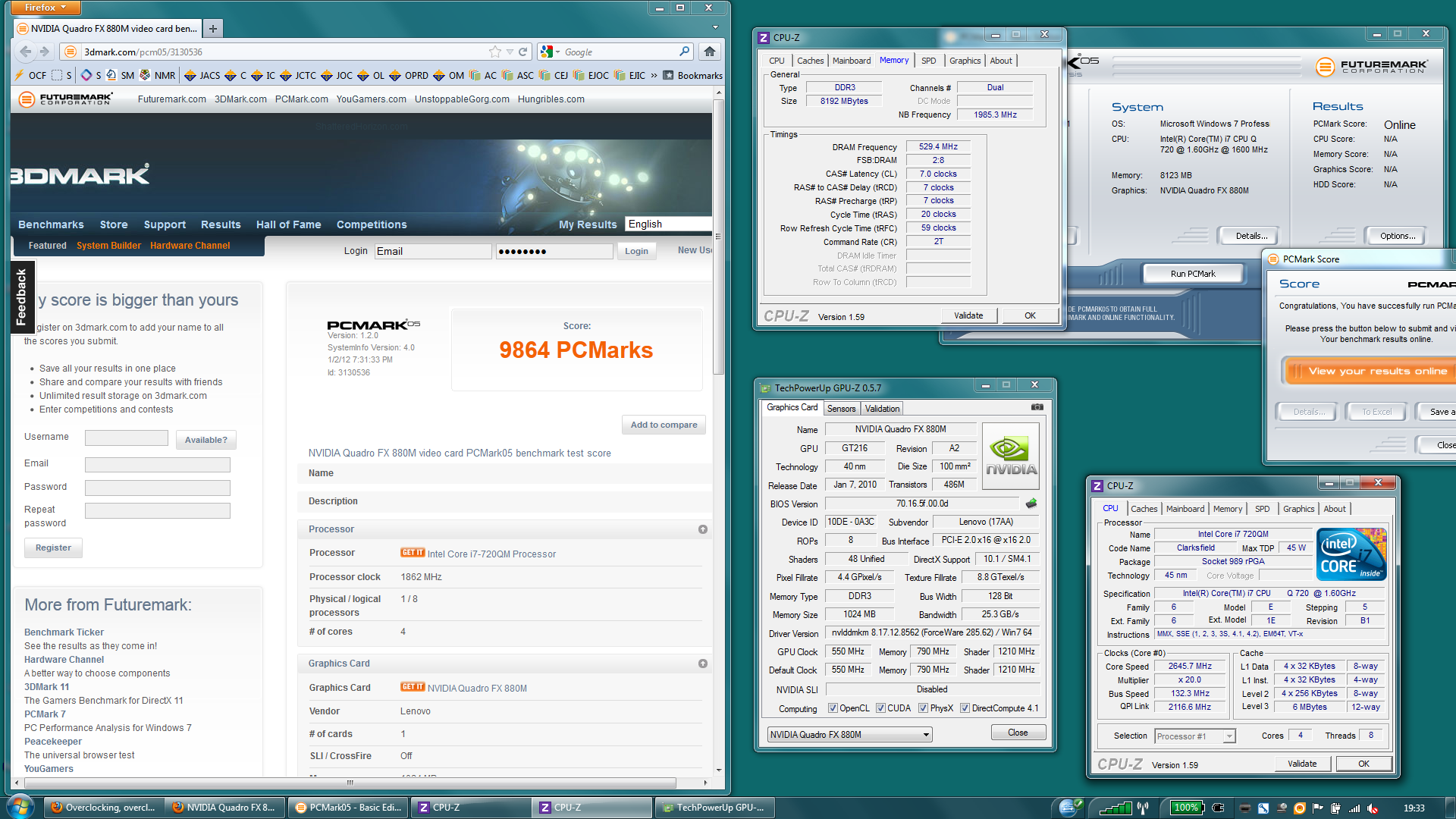
Task: Collapse the Graphics Card section on webpage
Action: [x=703, y=664]
